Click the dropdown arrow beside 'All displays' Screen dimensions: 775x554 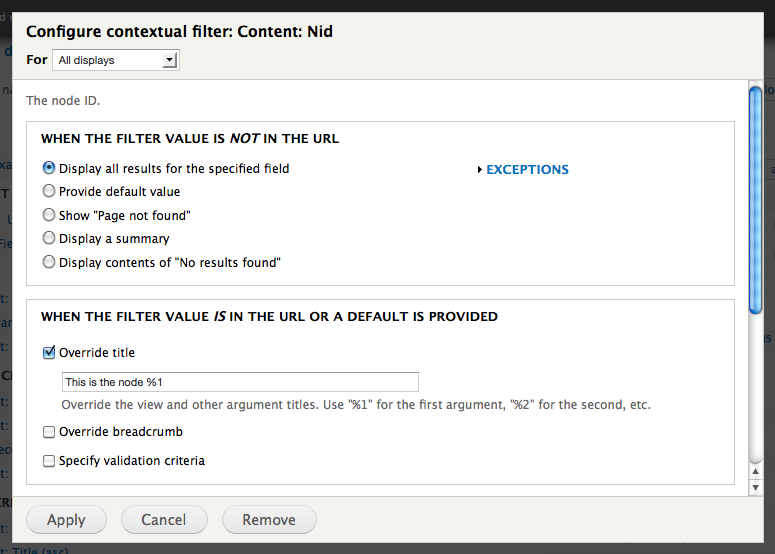click(170, 60)
